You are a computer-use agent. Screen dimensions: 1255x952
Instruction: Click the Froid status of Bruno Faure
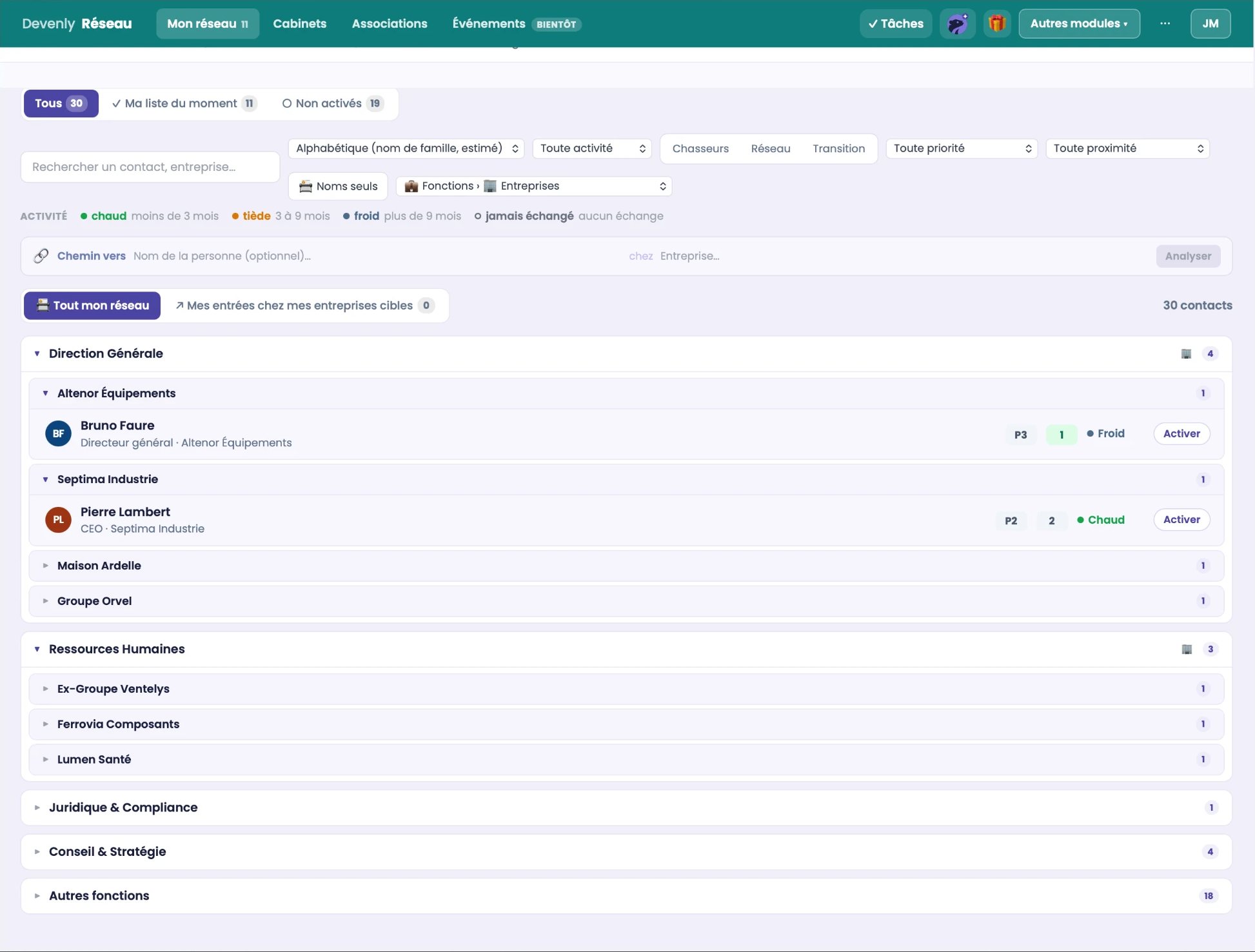pyautogui.click(x=1106, y=434)
